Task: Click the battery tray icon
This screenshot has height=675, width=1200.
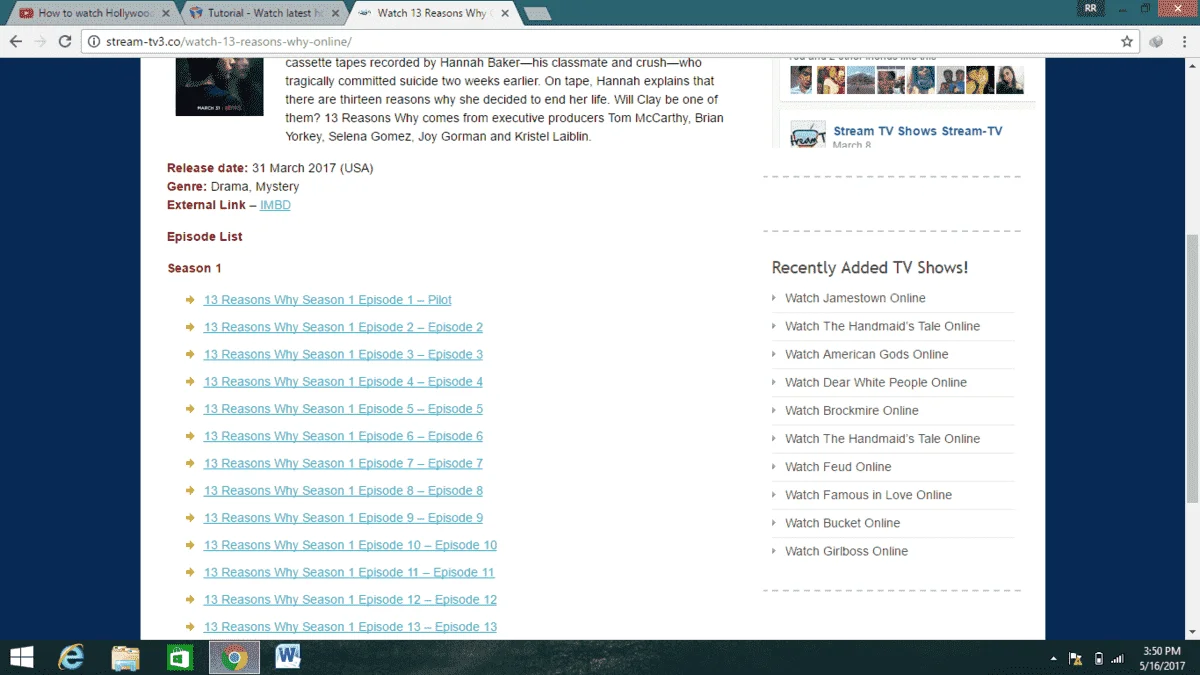Action: click(1099, 659)
